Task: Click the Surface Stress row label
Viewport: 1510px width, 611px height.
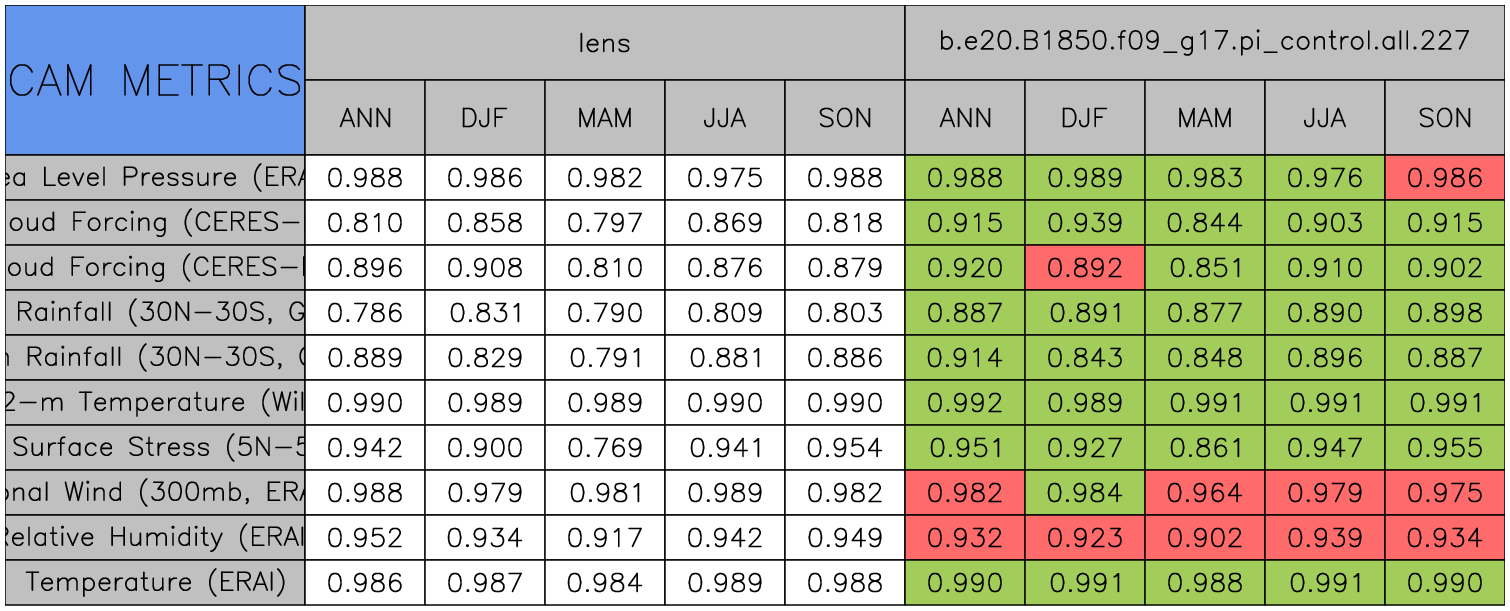Action: click(155, 448)
